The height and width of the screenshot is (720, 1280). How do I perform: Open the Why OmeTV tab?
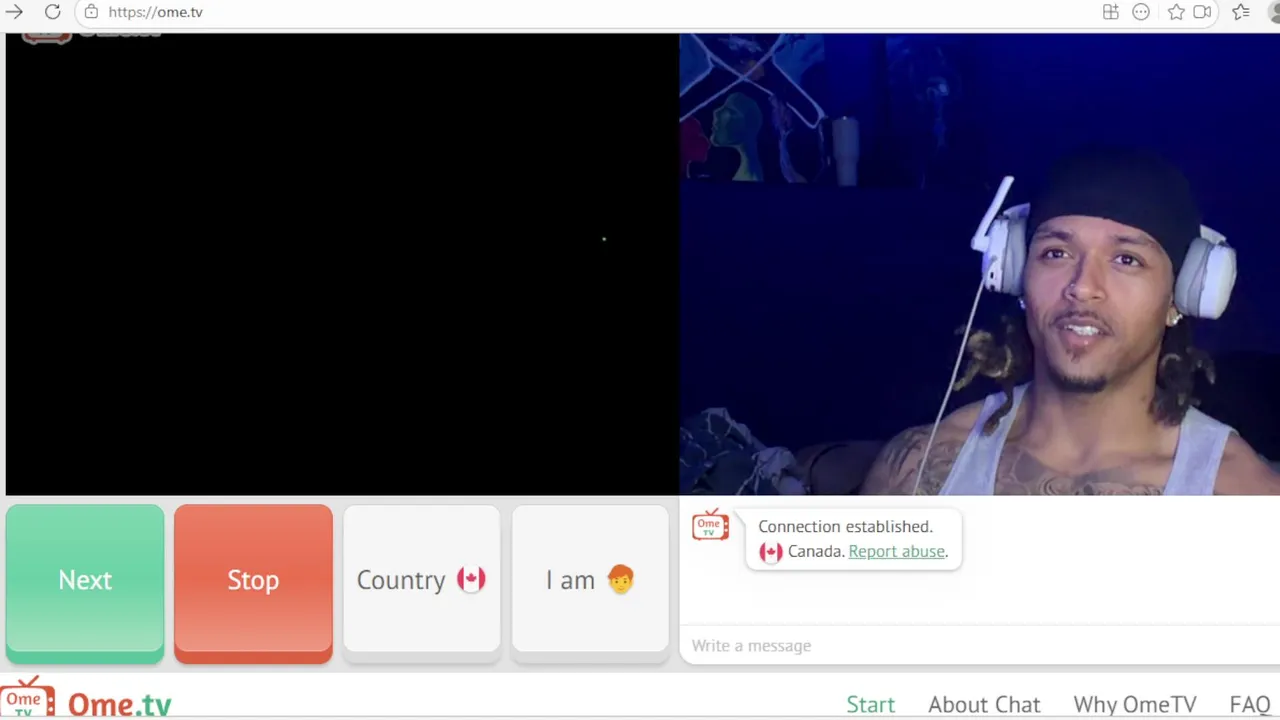1135,705
